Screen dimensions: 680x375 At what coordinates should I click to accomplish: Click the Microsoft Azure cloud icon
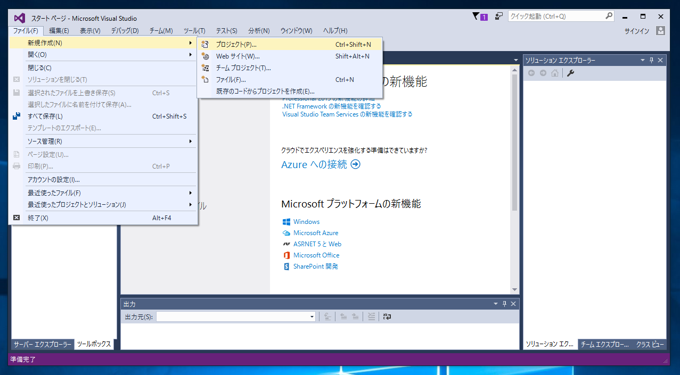pyautogui.click(x=286, y=233)
